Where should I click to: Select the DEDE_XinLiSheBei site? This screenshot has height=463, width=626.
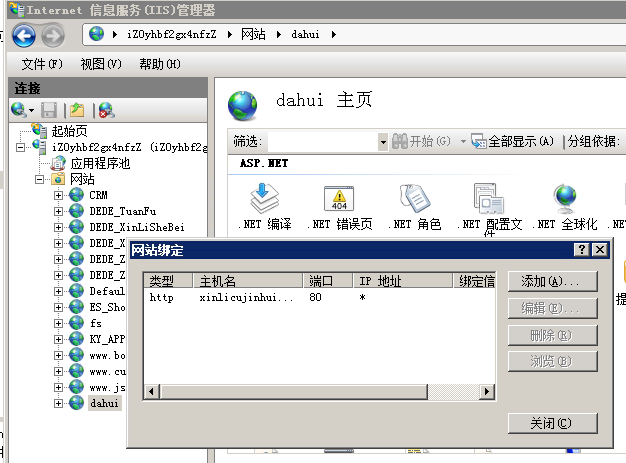[x=137, y=227]
